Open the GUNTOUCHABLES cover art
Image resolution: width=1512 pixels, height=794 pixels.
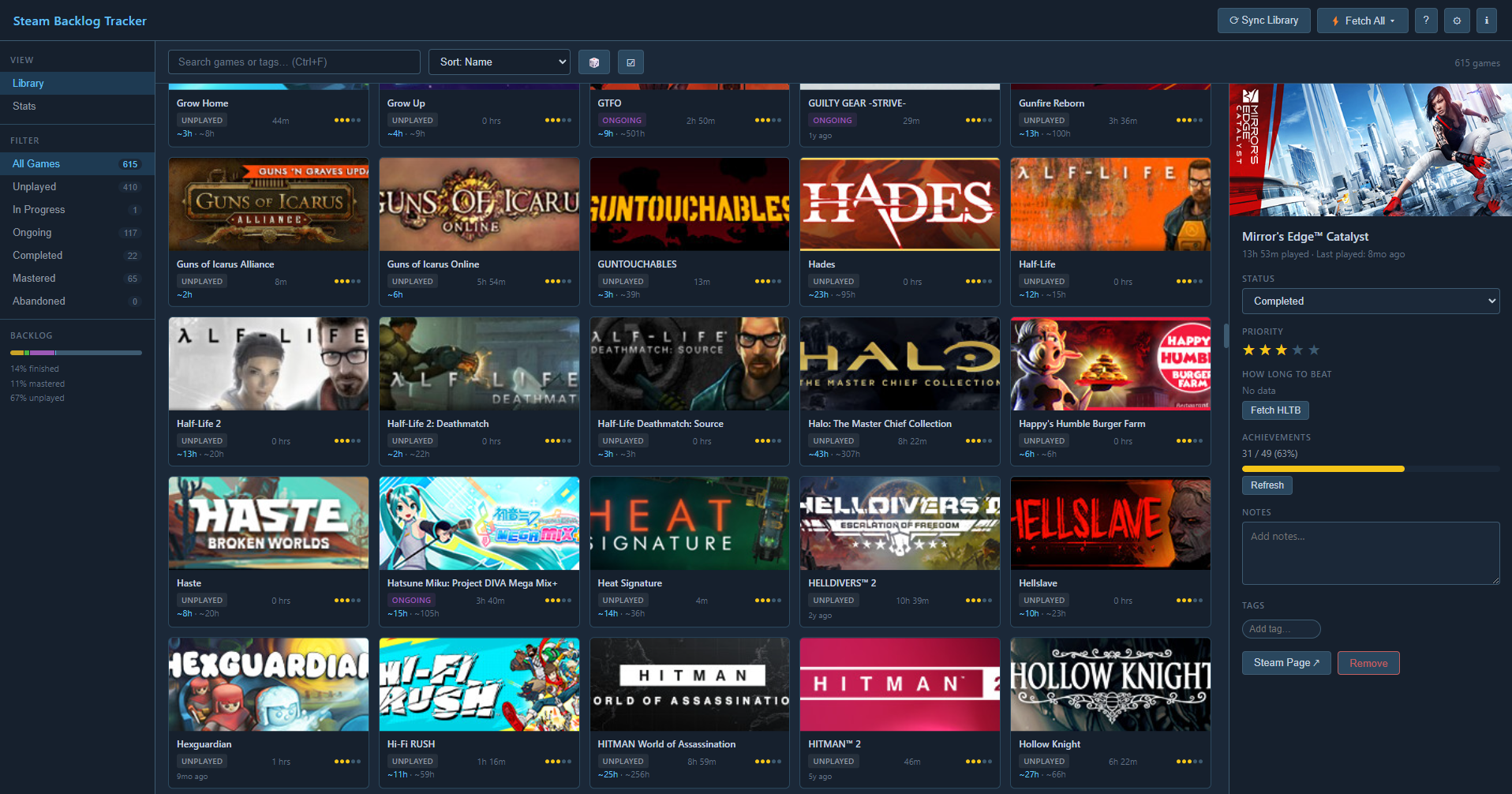click(690, 204)
